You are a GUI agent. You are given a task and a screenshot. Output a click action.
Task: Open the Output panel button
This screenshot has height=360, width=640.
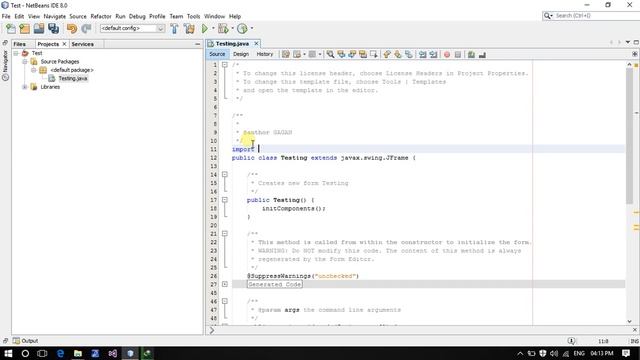click(x=25, y=341)
